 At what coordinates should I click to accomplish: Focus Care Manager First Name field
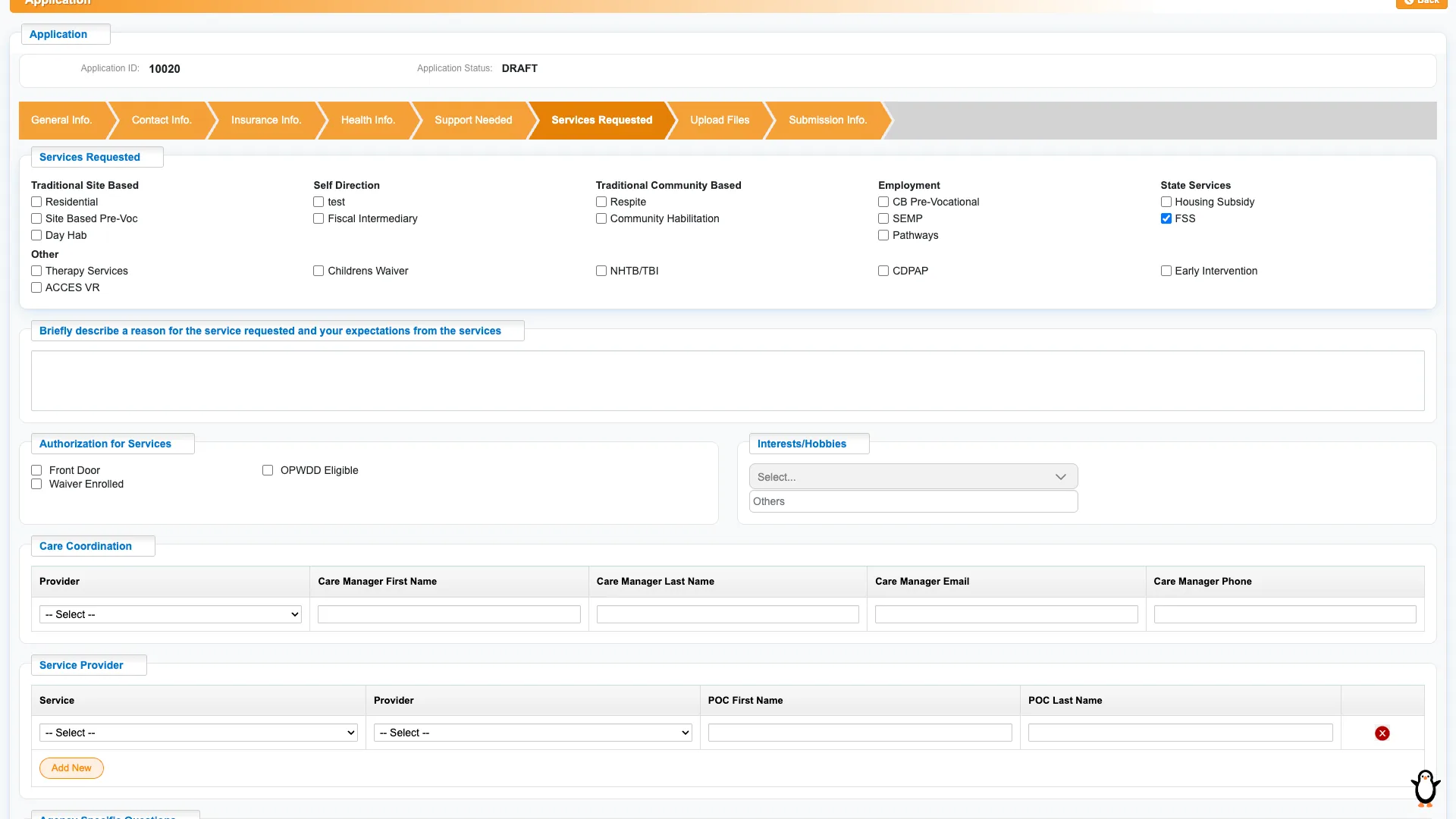click(449, 614)
